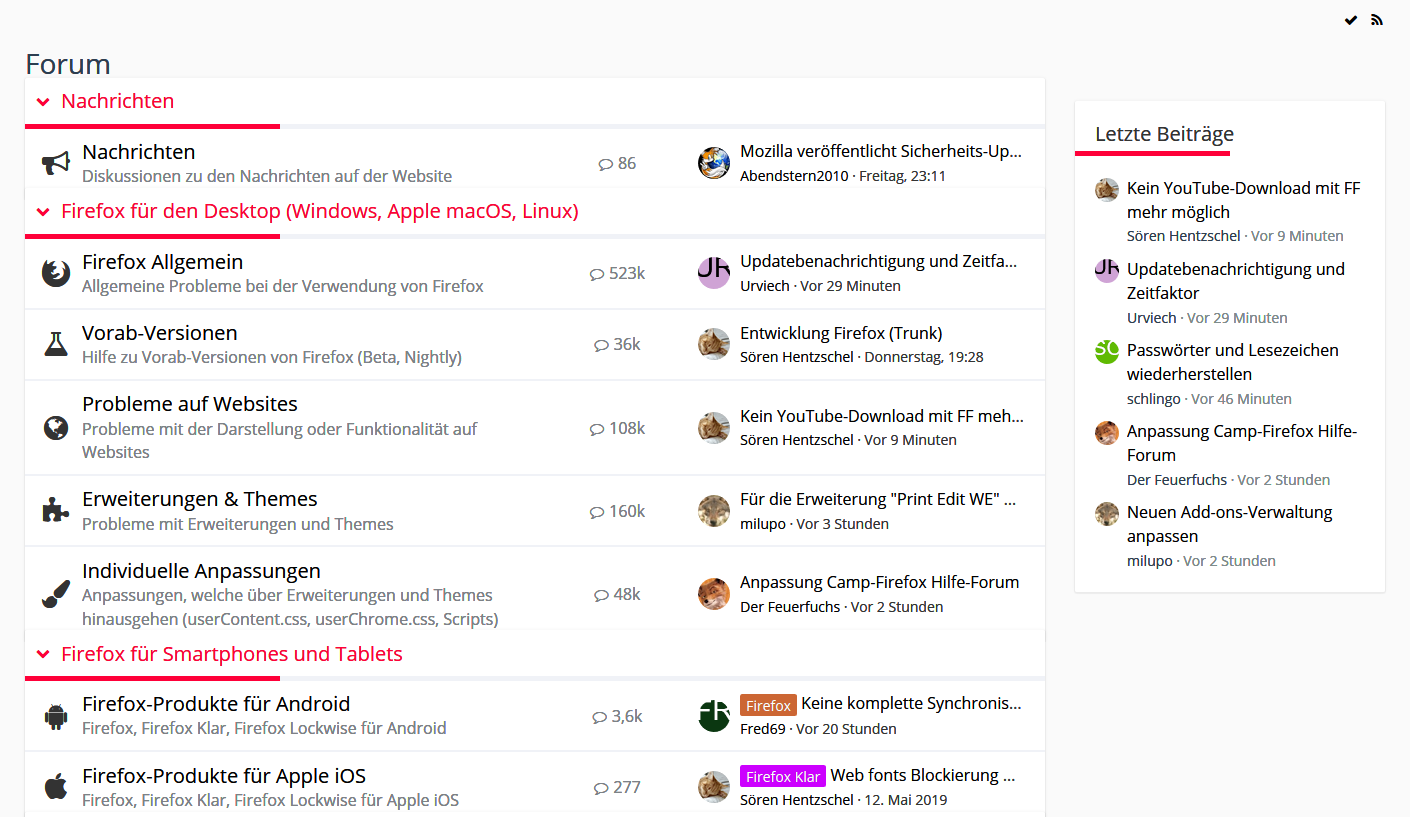The width and height of the screenshot is (1410, 817).
Task: Open user Abendstern2010's profile link
Action: click(794, 176)
